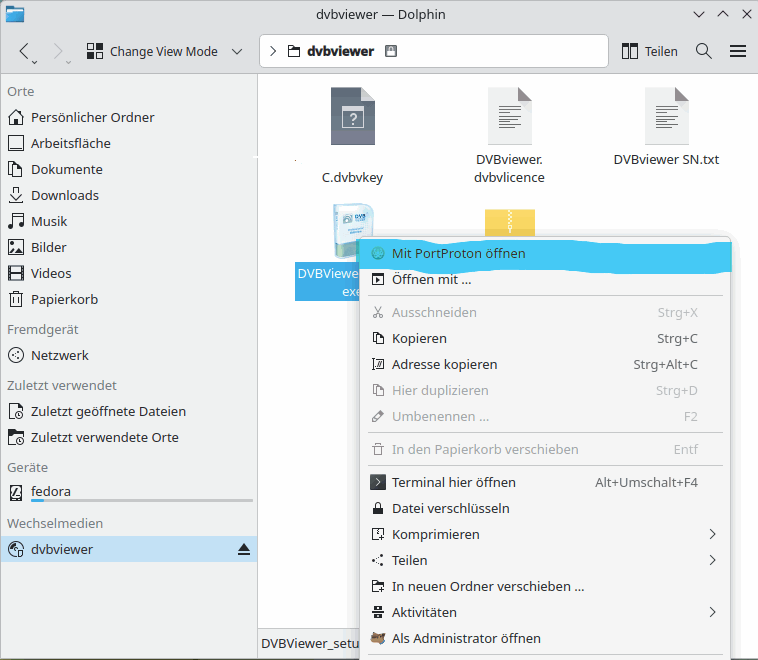Go back with the back arrow

[25, 51]
